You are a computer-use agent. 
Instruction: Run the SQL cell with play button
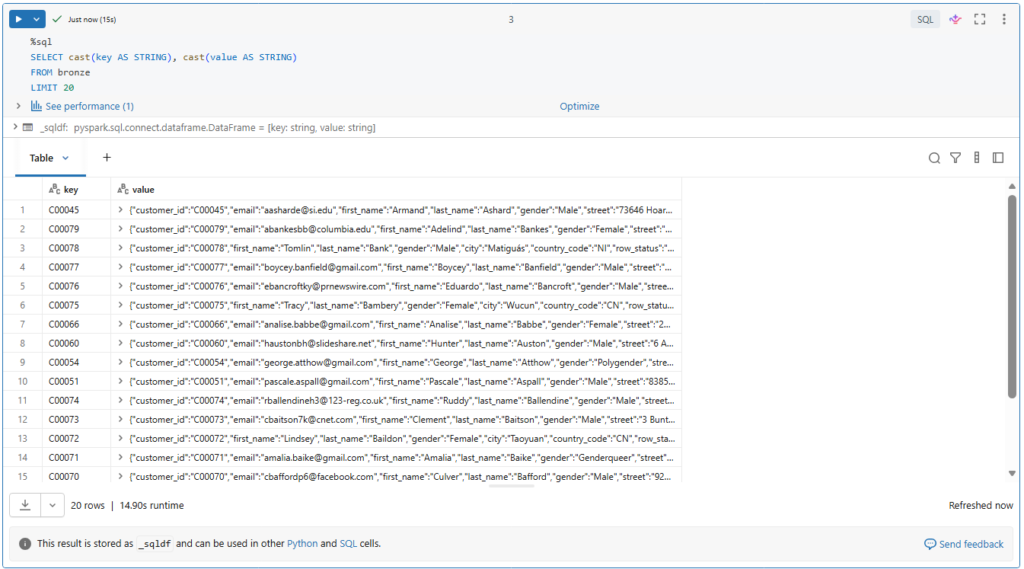pos(19,19)
